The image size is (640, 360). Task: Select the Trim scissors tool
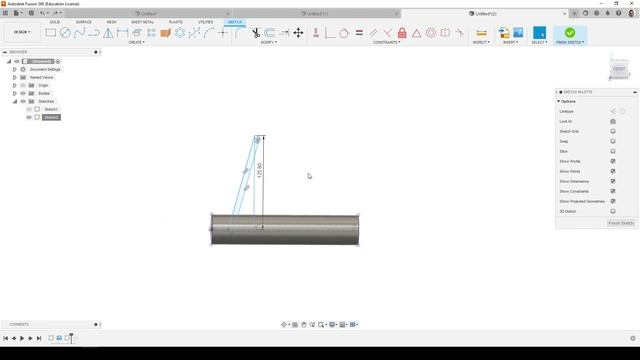(256, 33)
